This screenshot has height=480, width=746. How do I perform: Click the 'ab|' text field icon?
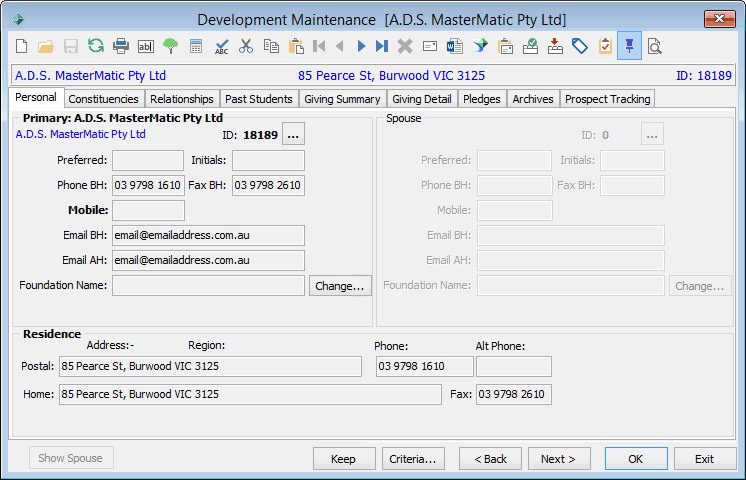pyautogui.click(x=146, y=46)
